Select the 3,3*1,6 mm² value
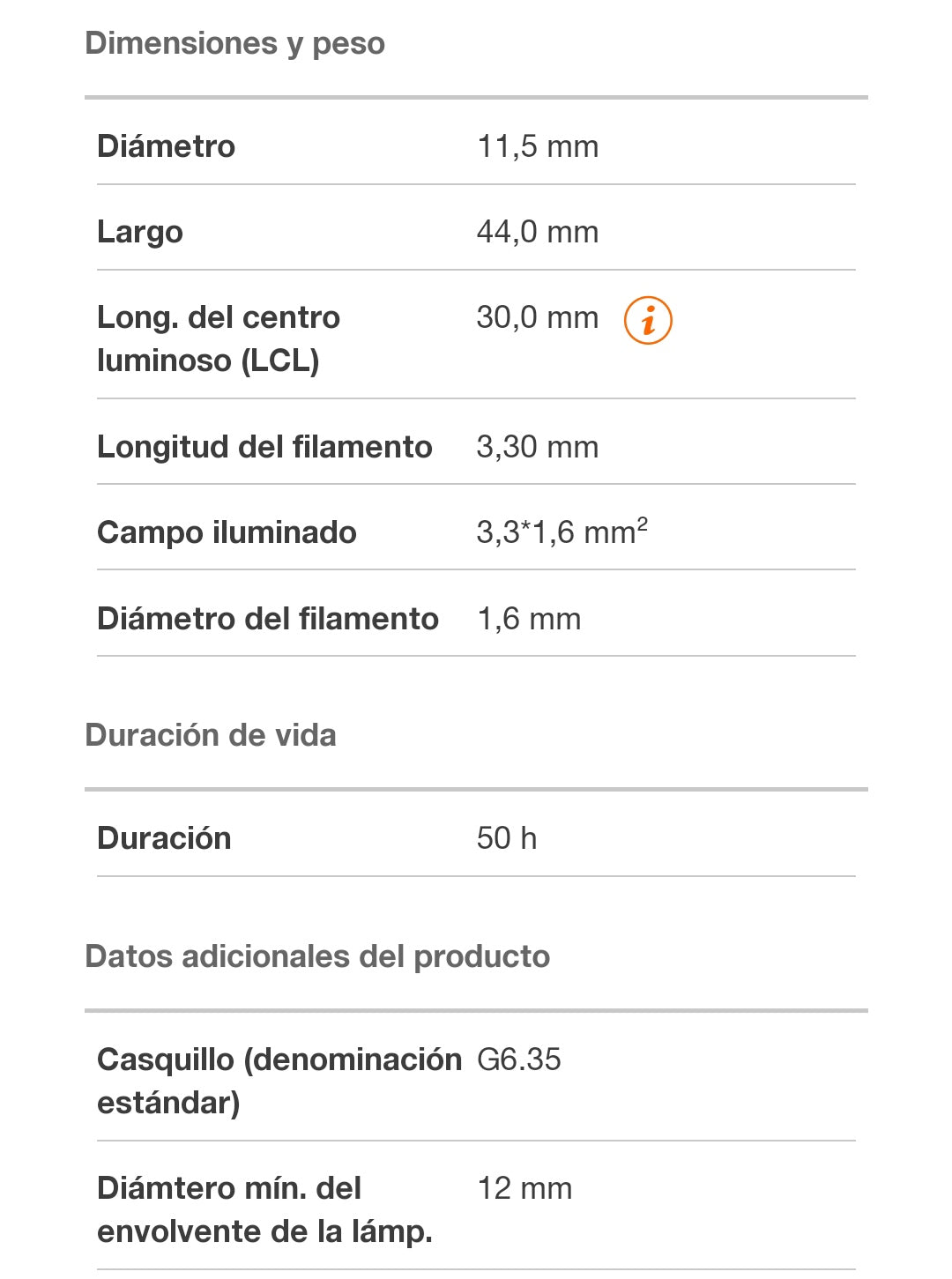 tap(562, 532)
